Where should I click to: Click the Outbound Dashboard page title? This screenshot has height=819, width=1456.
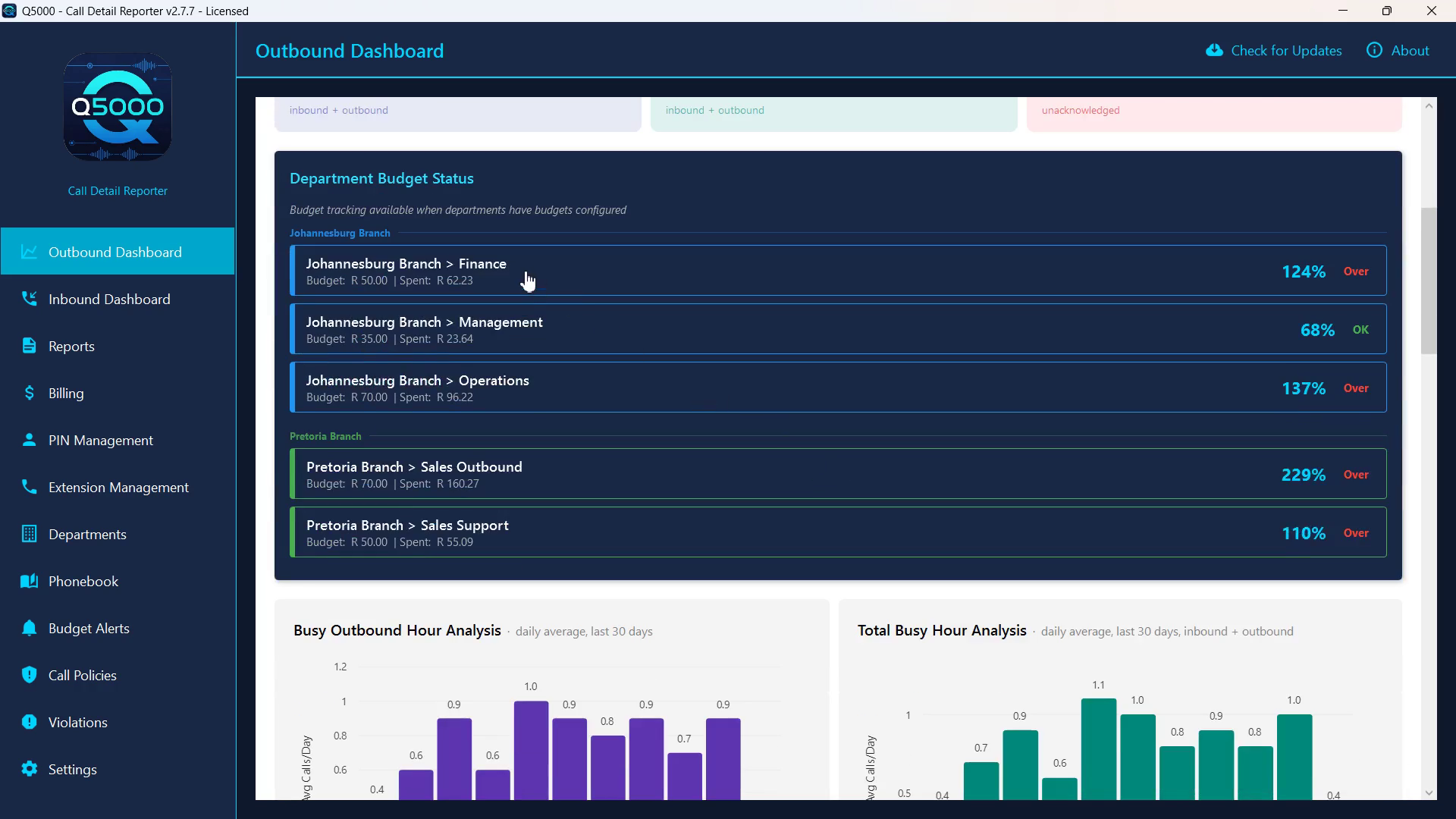(350, 51)
